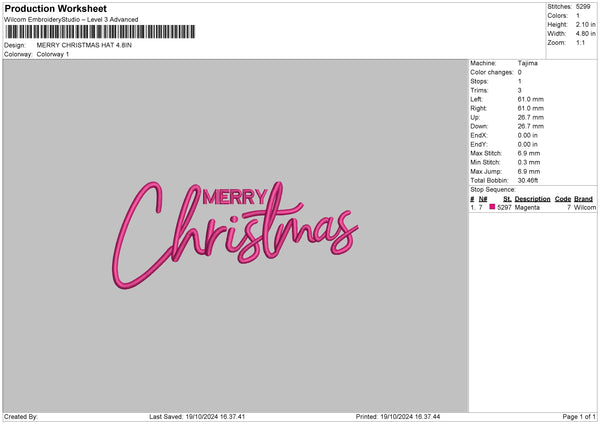Image resolution: width=600 pixels, height=424 pixels.
Task: Select design name 'MERRY CHRISTMAS HAT 4.8IN'
Action: pos(84,45)
